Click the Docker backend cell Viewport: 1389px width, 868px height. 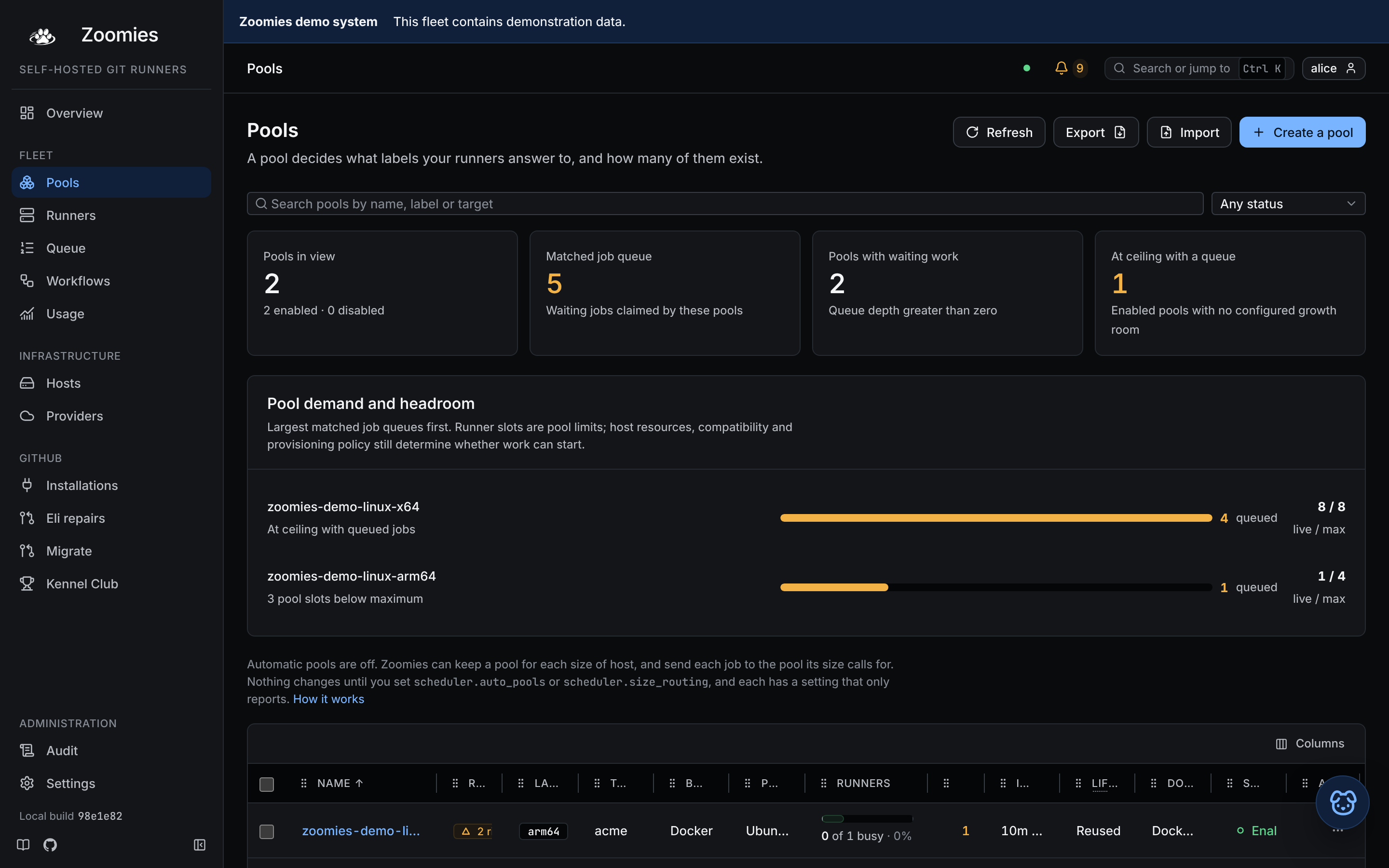tap(691, 831)
